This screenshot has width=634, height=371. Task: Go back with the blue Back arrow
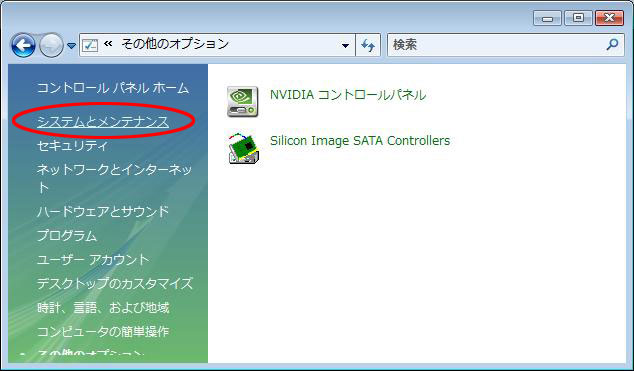point(23,45)
